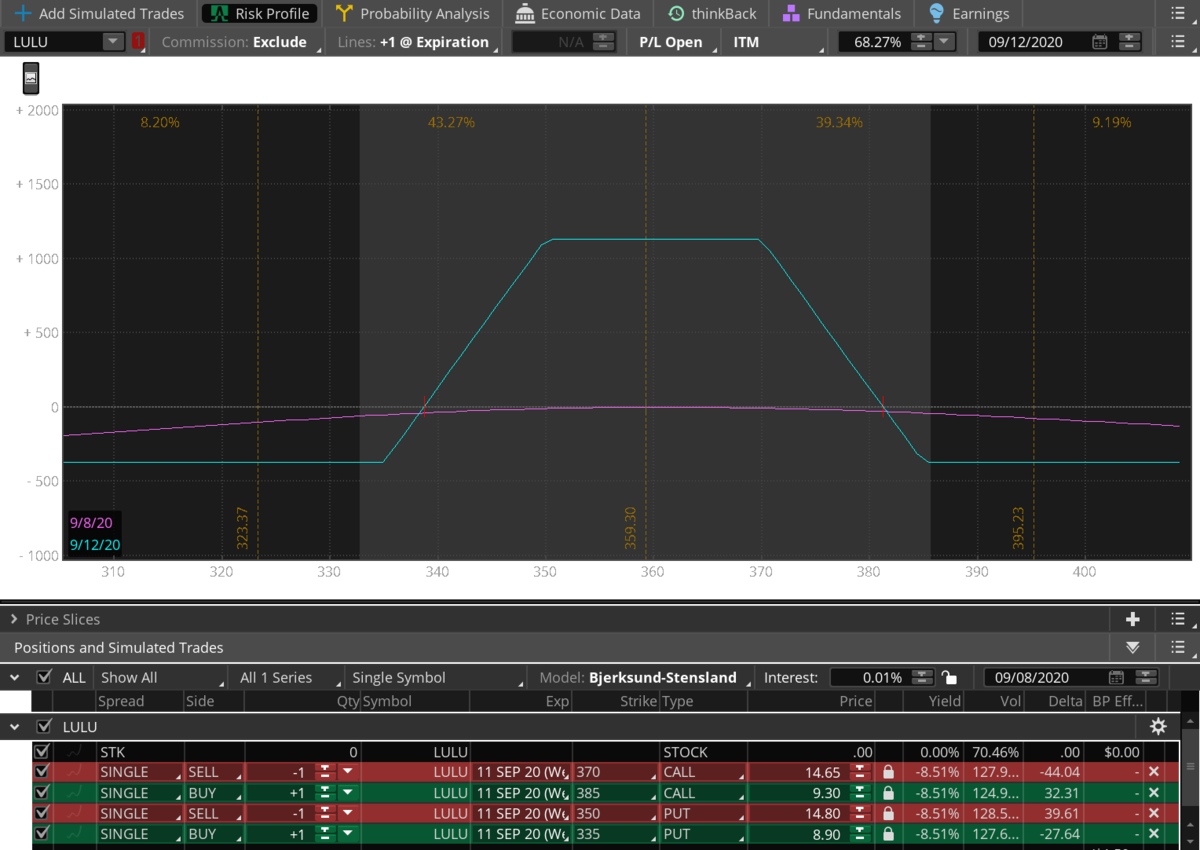
Task: Open risk profile settings menu icon
Action: (1178, 42)
